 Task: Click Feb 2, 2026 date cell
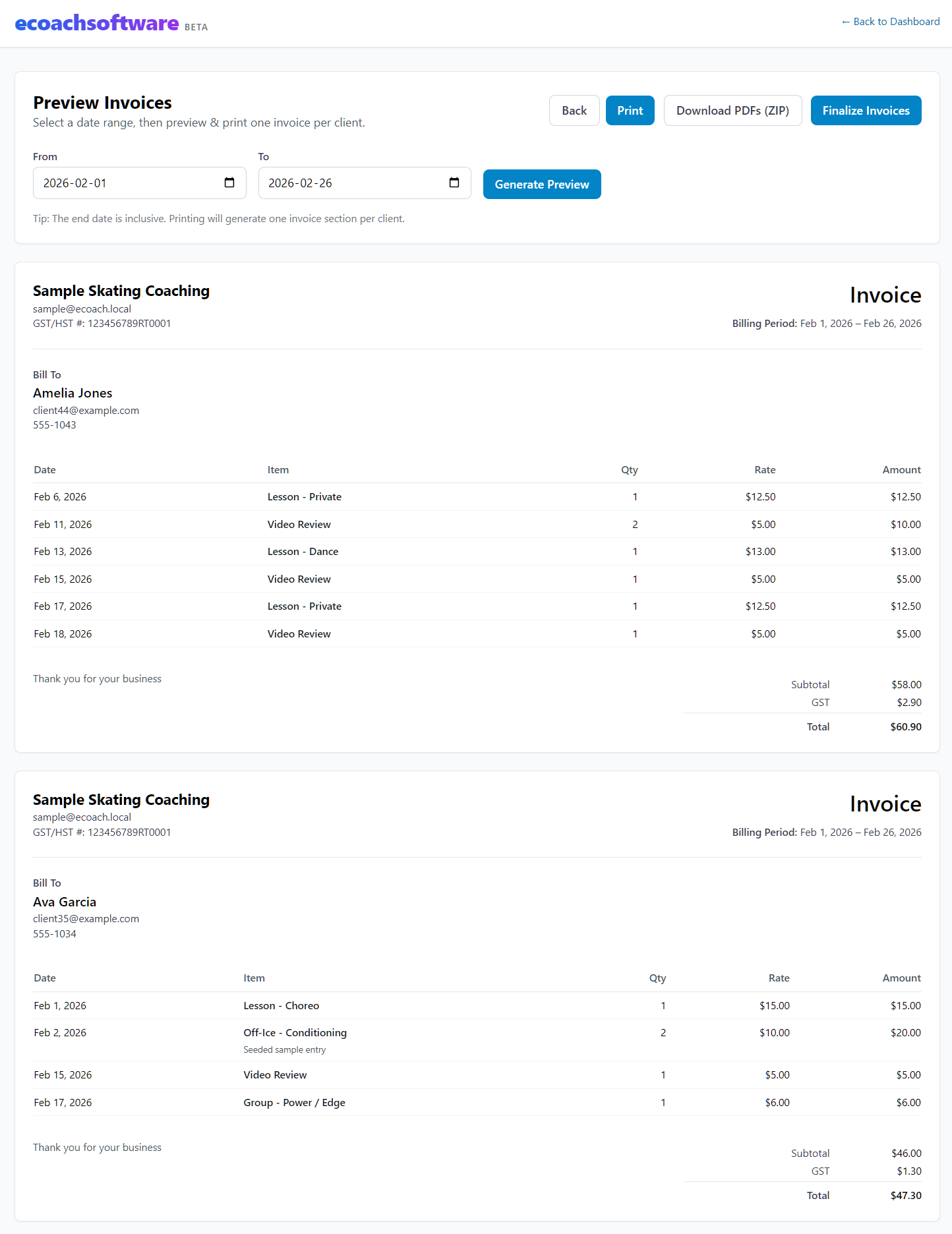click(60, 1033)
